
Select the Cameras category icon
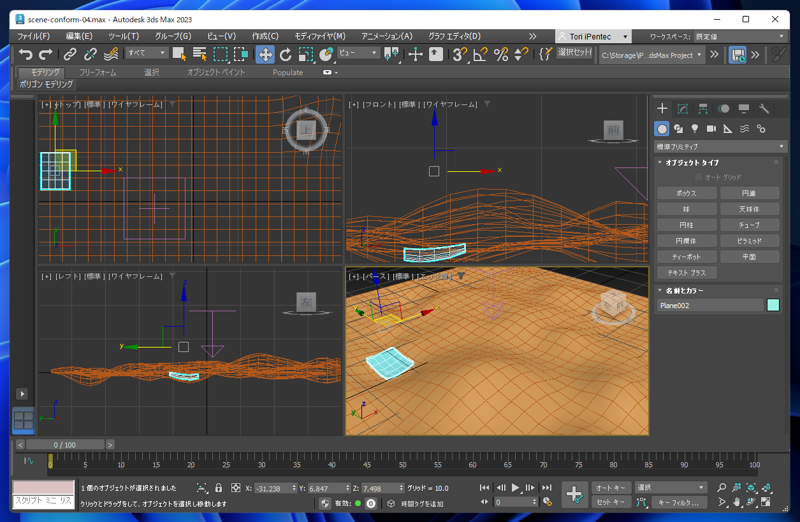click(711, 129)
